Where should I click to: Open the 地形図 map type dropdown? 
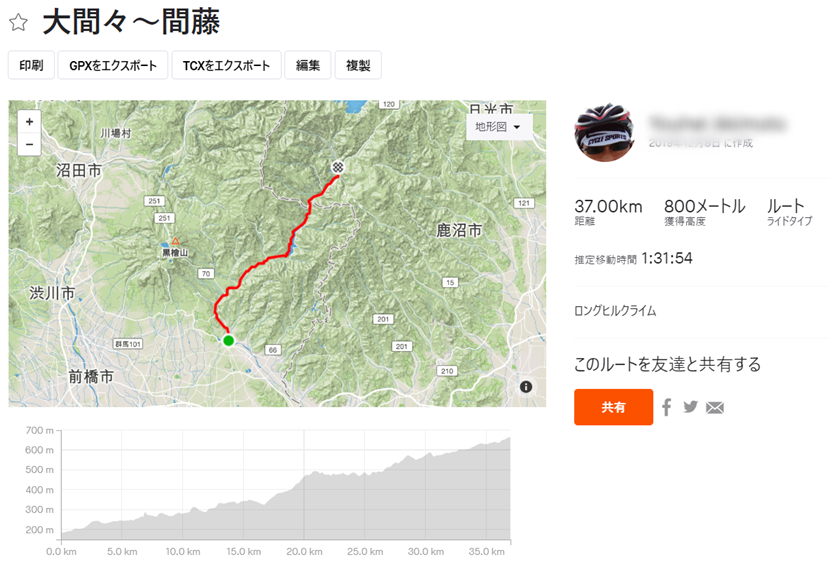498,127
